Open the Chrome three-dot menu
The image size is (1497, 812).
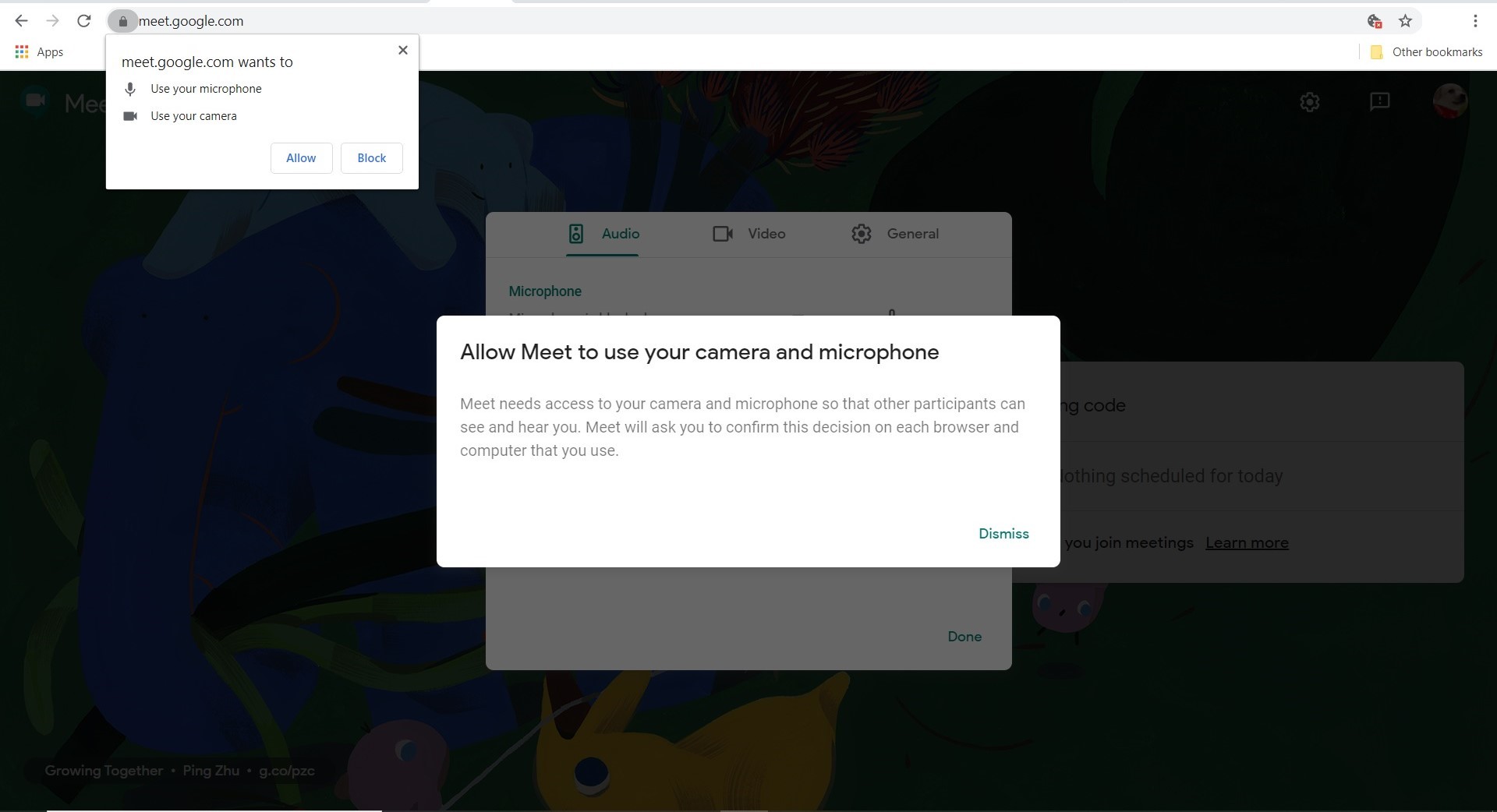(1475, 21)
